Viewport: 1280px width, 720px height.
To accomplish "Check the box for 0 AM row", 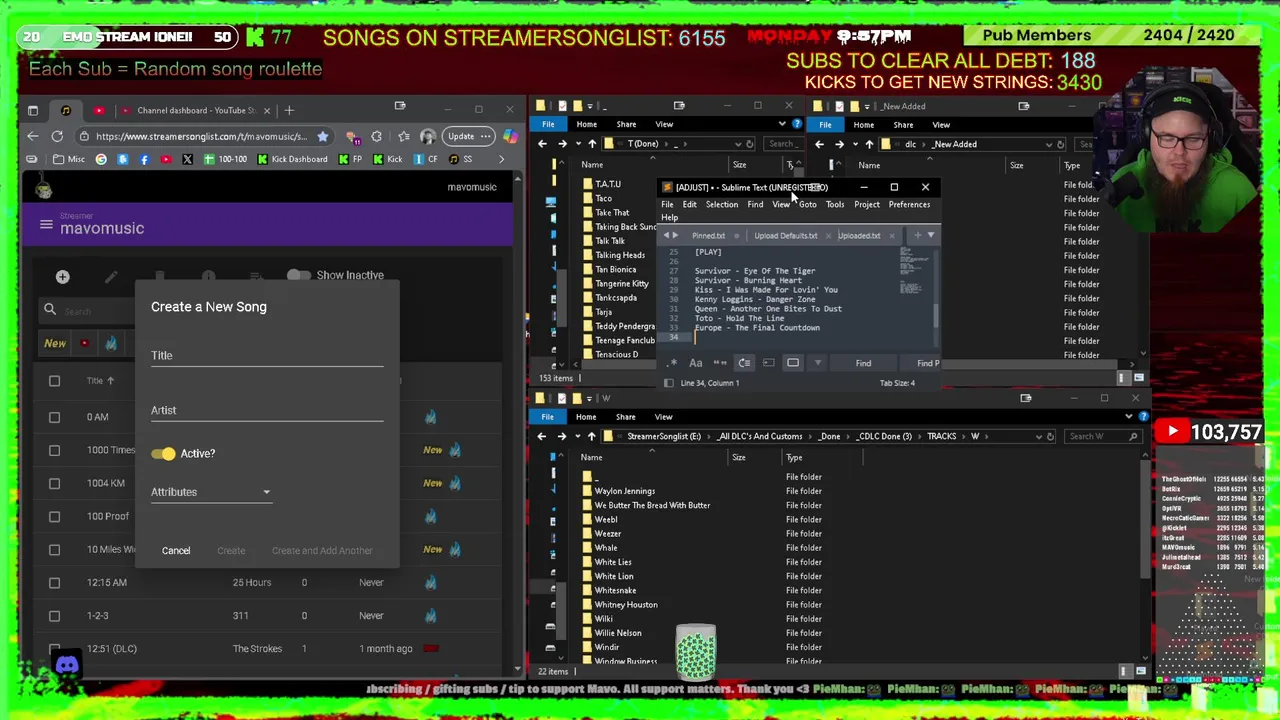I will click(x=54, y=417).
